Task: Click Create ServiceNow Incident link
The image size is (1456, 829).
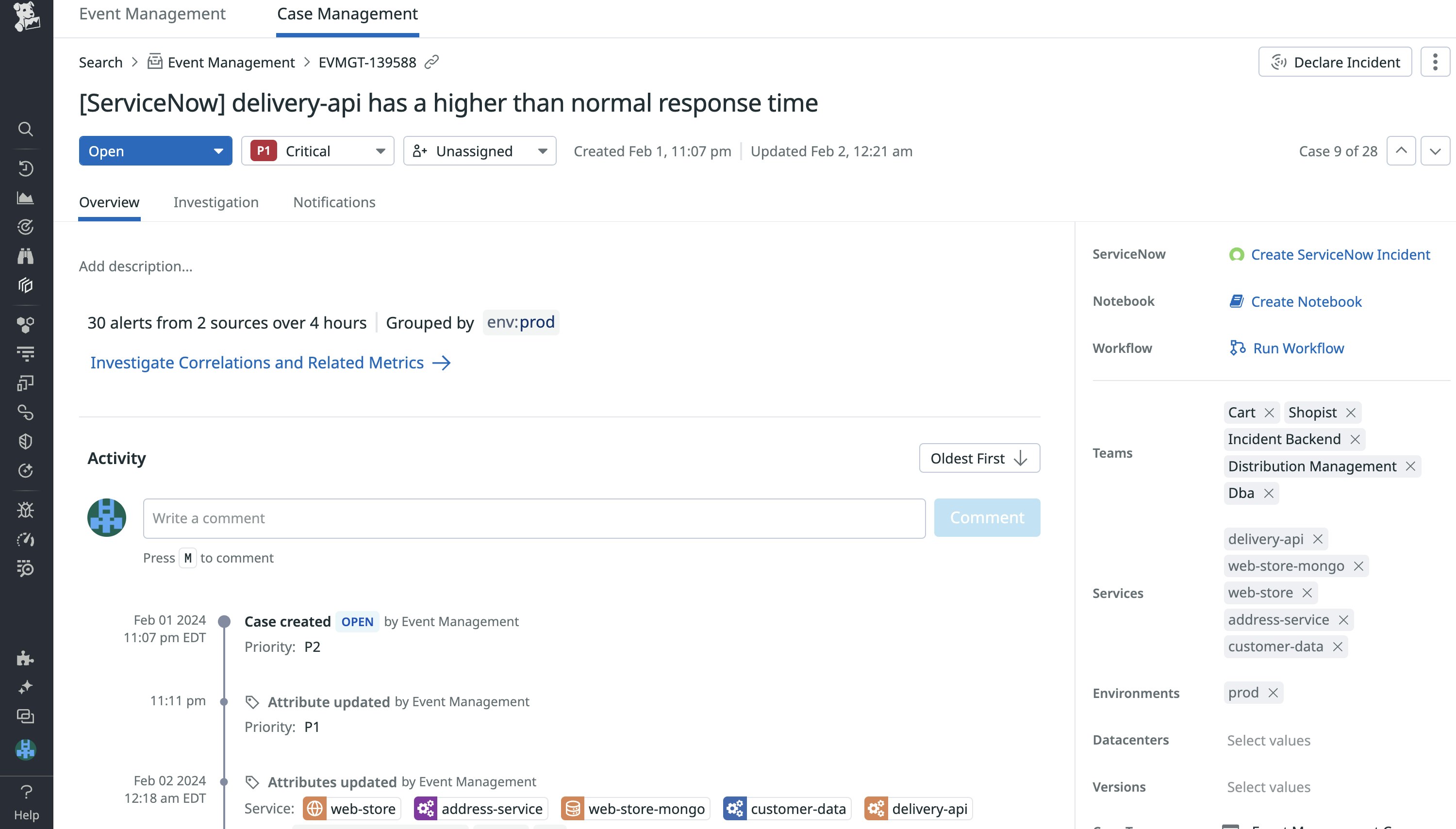Action: point(1329,254)
